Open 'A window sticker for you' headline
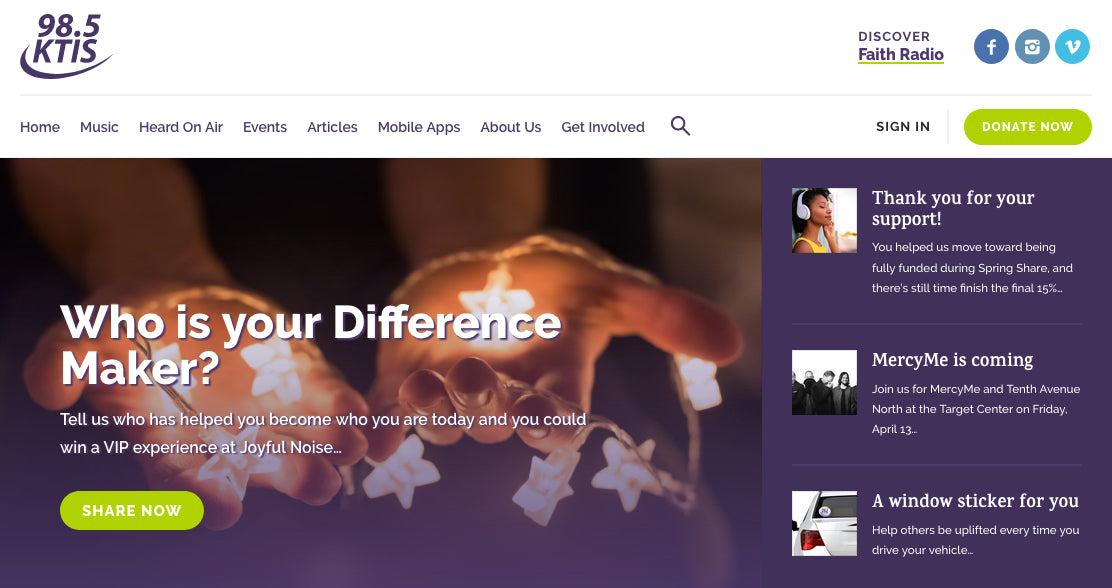 click(975, 501)
